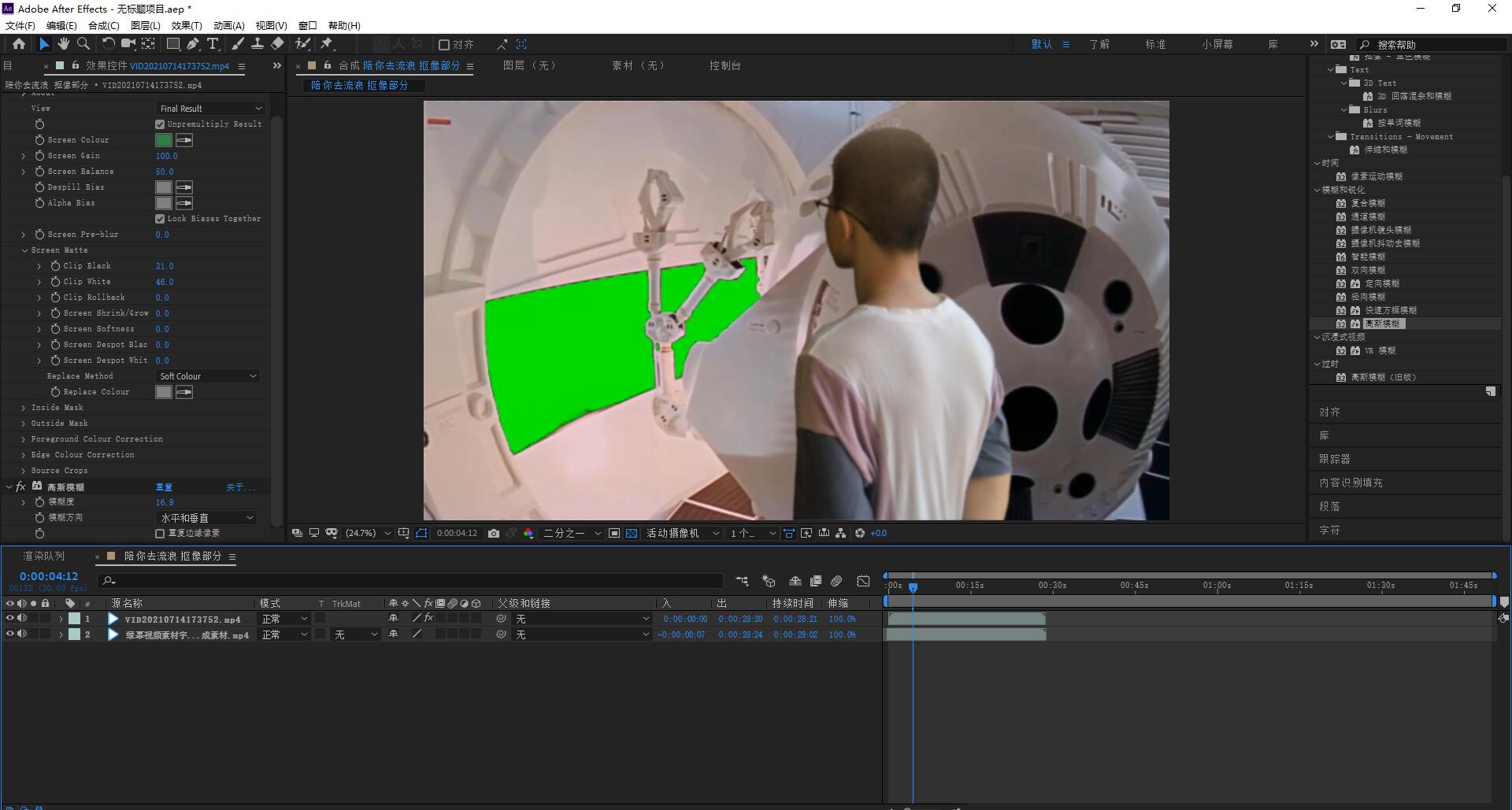Screen dimensions: 1512x810
Task: Toggle the 对齐 snapping checkbox
Action: 444,45
